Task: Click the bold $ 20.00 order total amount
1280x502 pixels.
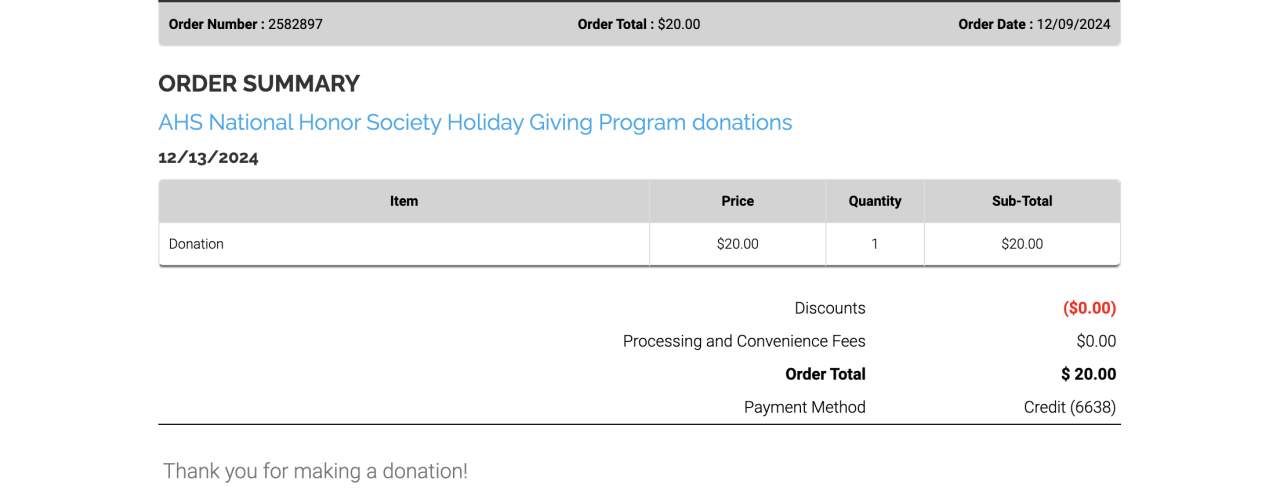Action: (1088, 374)
